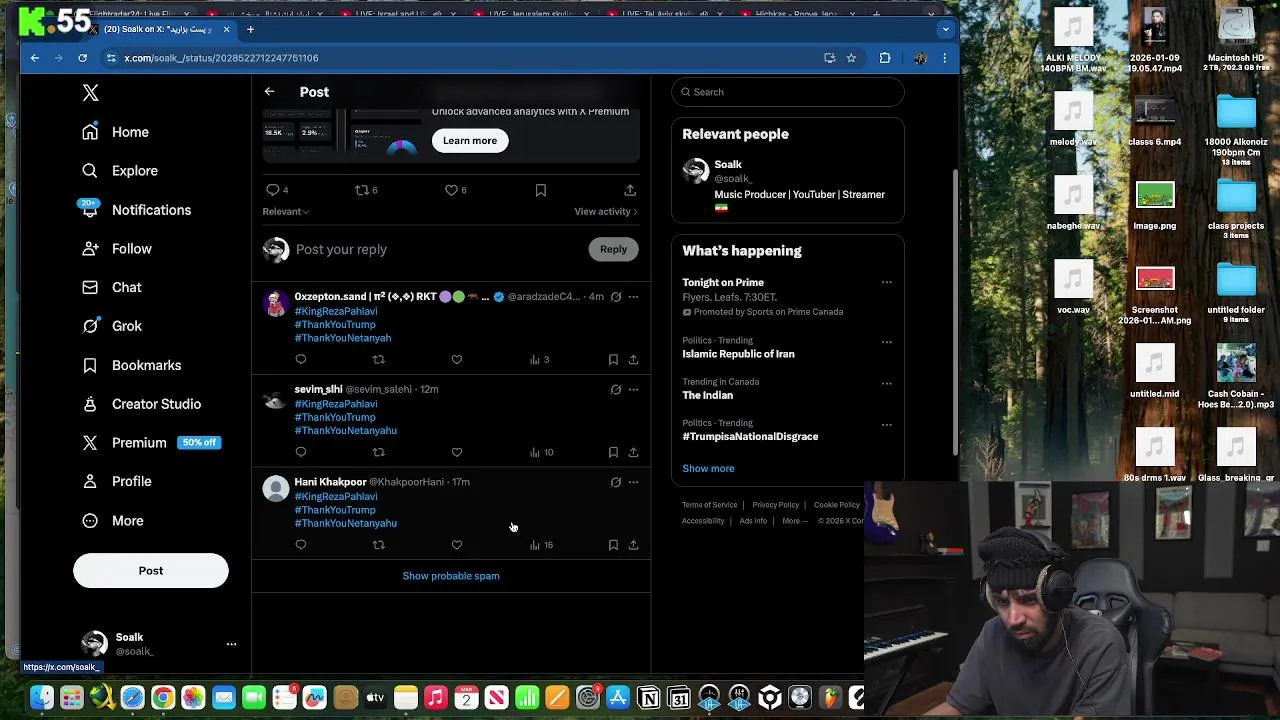The width and height of the screenshot is (1280, 720).
Task: Open Soalk profile in Relevant people
Action: click(x=728, y=165)
